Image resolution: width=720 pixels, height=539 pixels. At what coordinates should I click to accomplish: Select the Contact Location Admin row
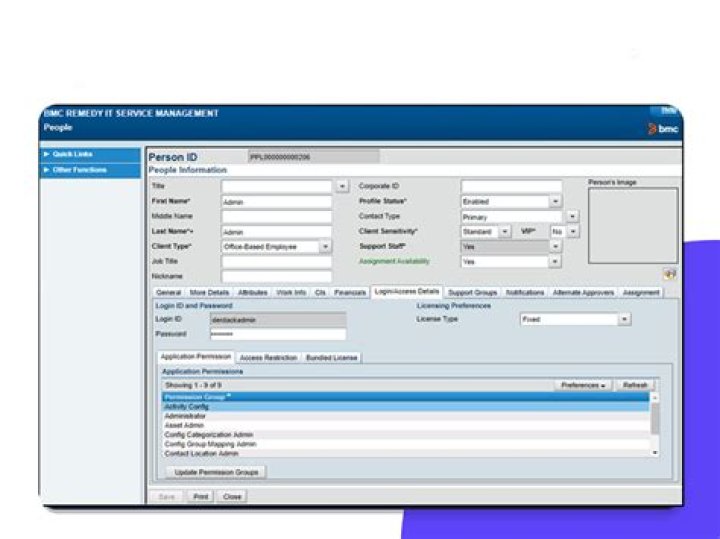coord(406,453)
